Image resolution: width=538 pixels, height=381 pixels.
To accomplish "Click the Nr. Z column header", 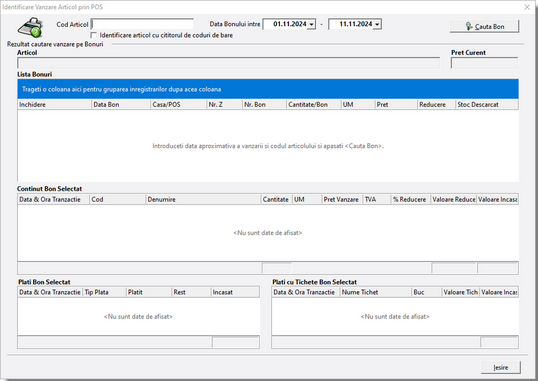I will 225,105.
